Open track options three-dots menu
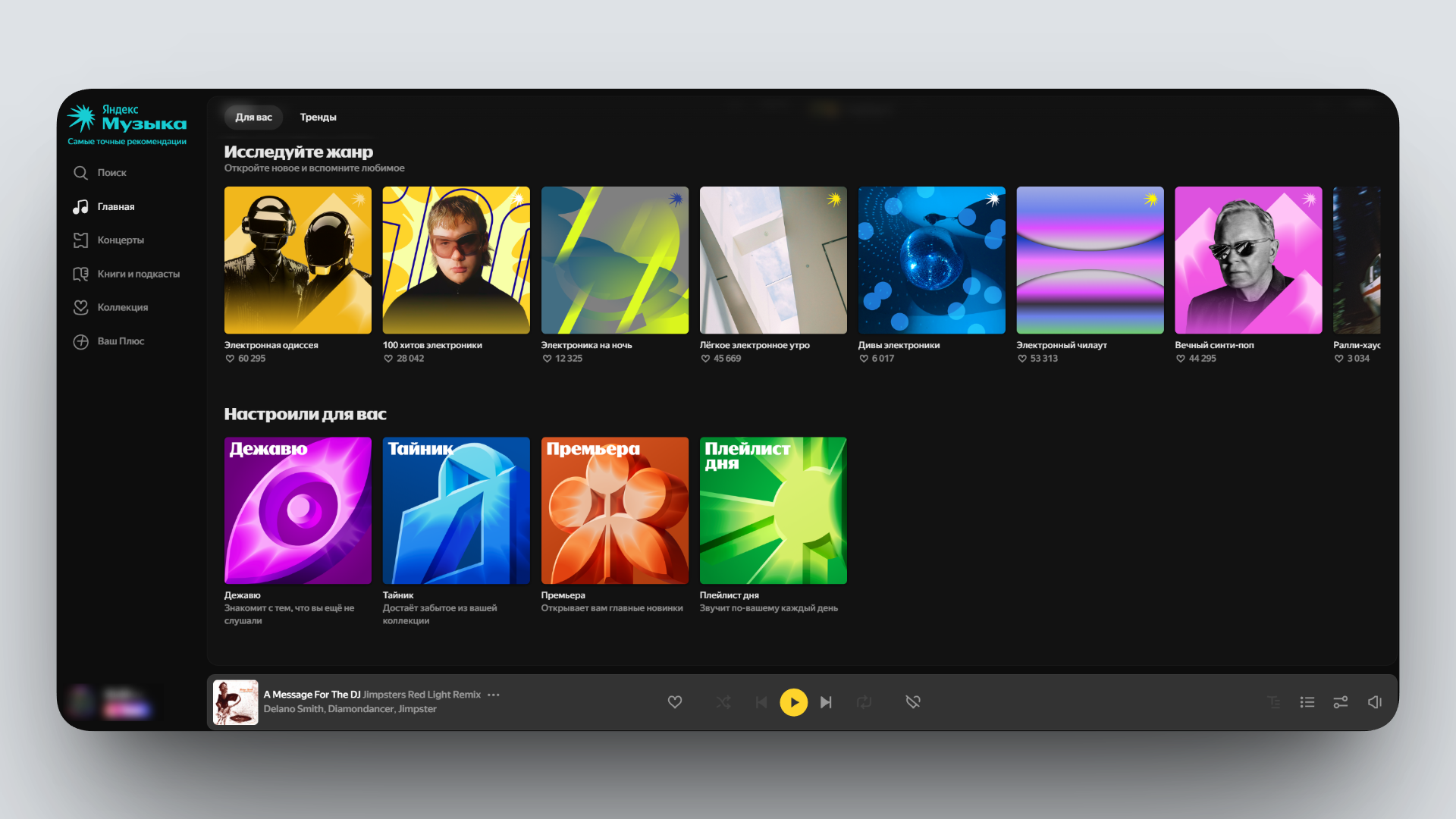Image resolution: width=1456 pixels, height=819 pixels. 494,695
